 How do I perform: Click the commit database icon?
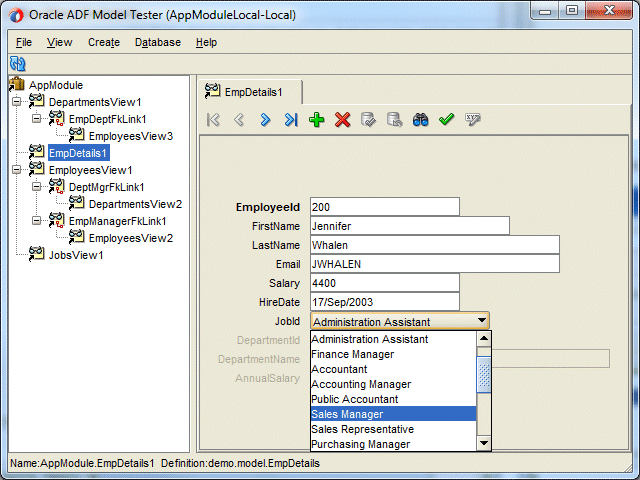[369, 120]
